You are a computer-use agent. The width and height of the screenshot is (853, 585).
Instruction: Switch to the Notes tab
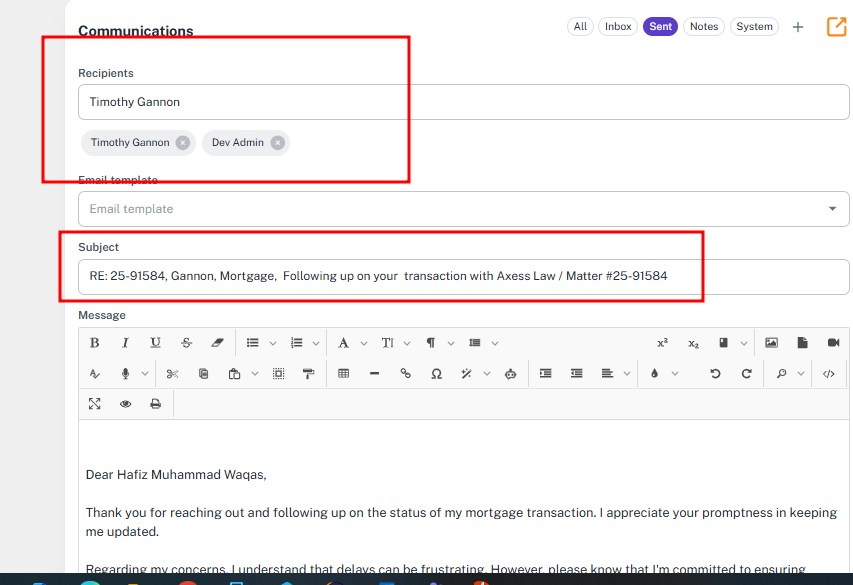point(704,27)
